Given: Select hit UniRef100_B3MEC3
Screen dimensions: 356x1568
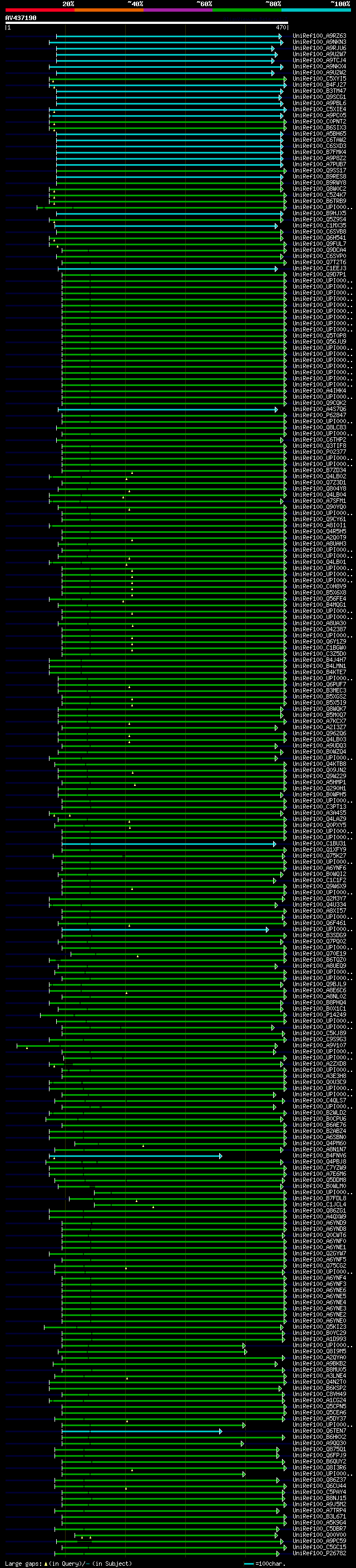Looking at the screenshot, I should click(319, 691).
